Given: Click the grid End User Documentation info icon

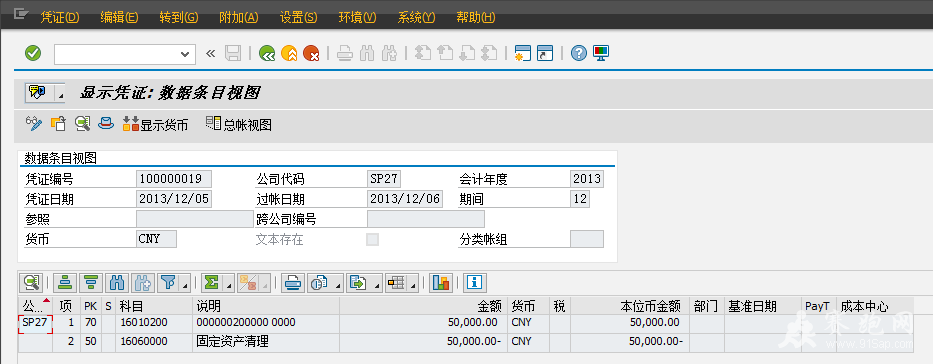Looking at the screenshot, I should [x=474, y=283].
